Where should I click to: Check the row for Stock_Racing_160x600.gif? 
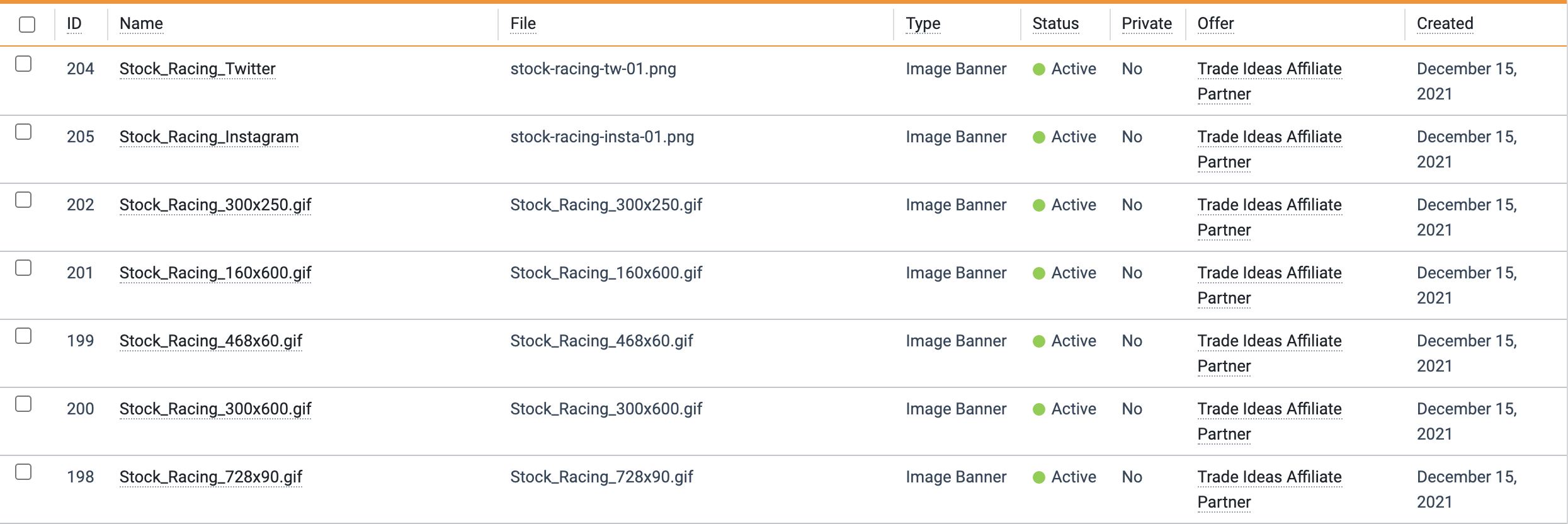(23, 268)
